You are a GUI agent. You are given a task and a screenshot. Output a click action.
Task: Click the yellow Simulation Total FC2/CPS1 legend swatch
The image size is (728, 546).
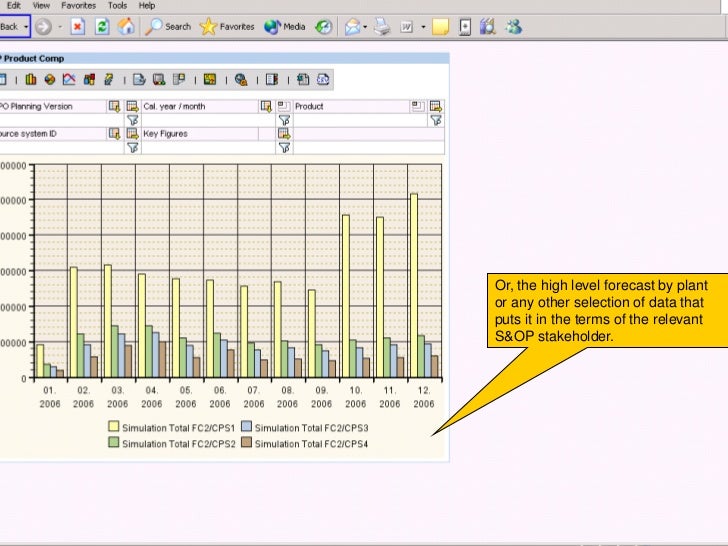click(113, 426)
